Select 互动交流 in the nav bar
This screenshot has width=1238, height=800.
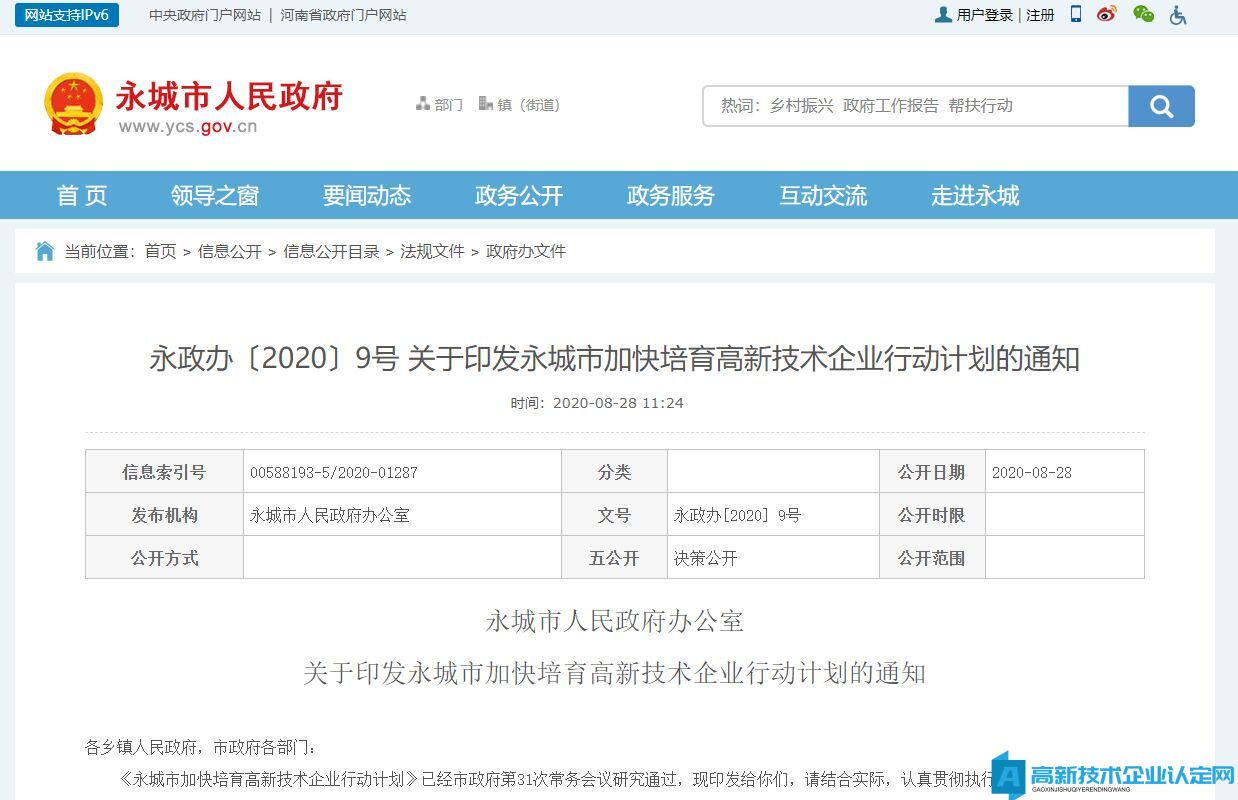pos(823,195)
